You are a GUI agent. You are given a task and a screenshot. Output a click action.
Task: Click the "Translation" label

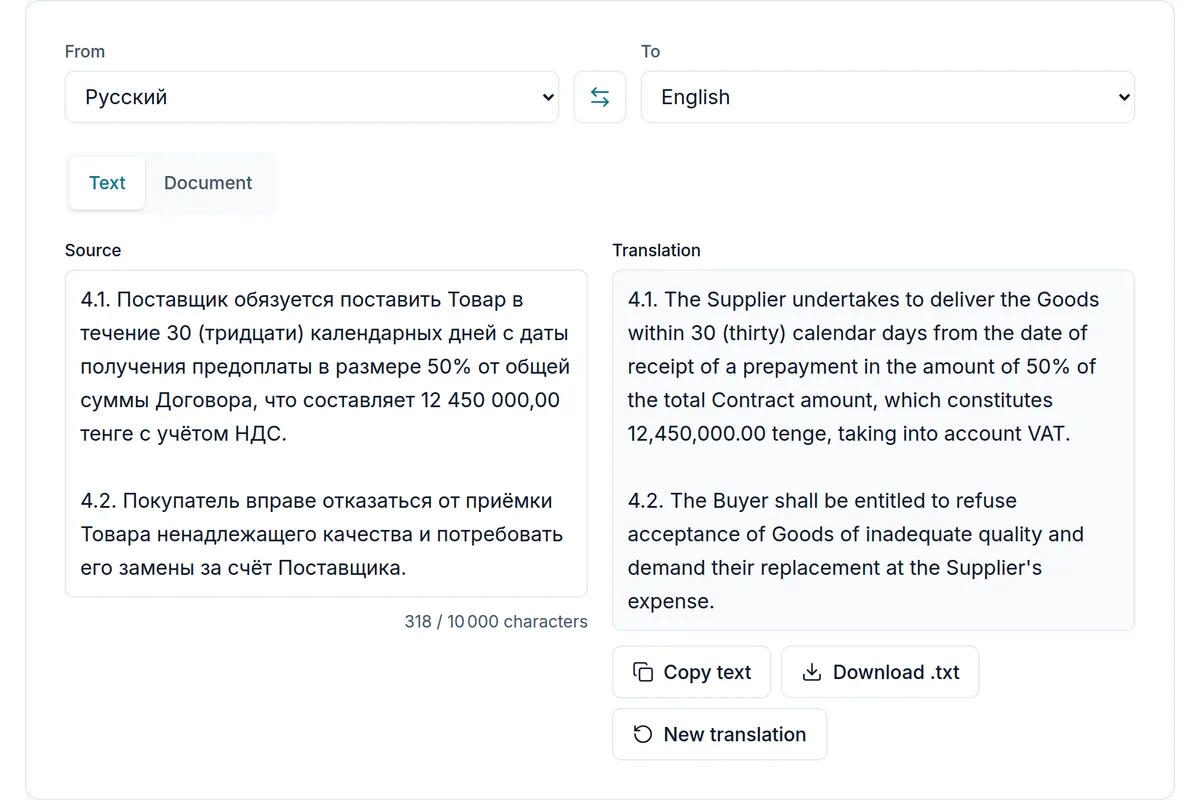tap(656, 250)
